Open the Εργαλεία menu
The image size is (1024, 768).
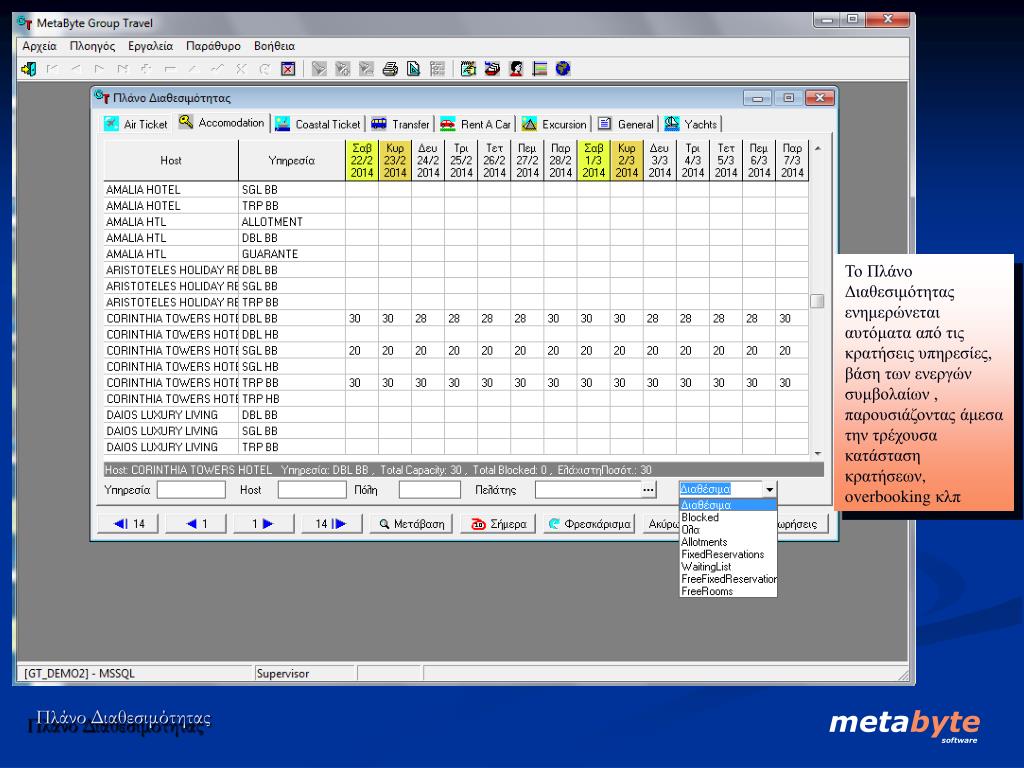pyautogui.click(x=150, y=46)
